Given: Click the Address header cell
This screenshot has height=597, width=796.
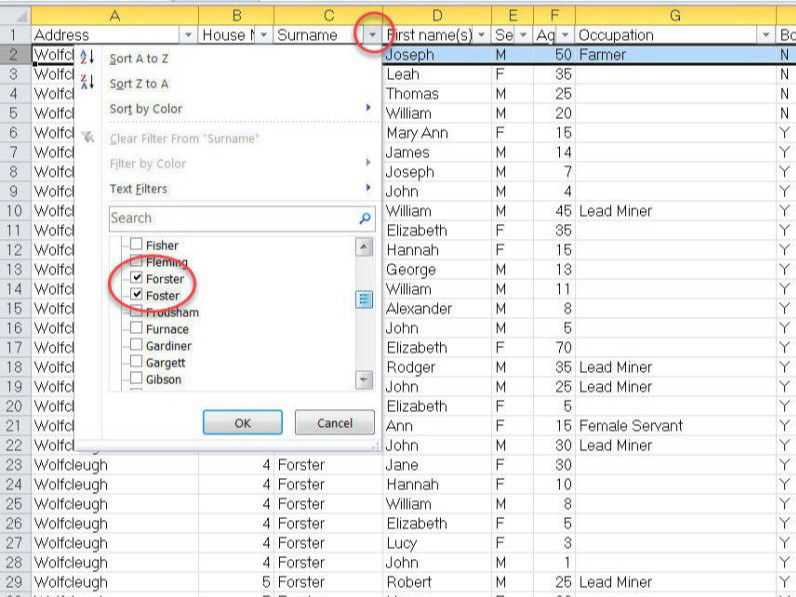Looking at the screenshot, I should point(115,35).
